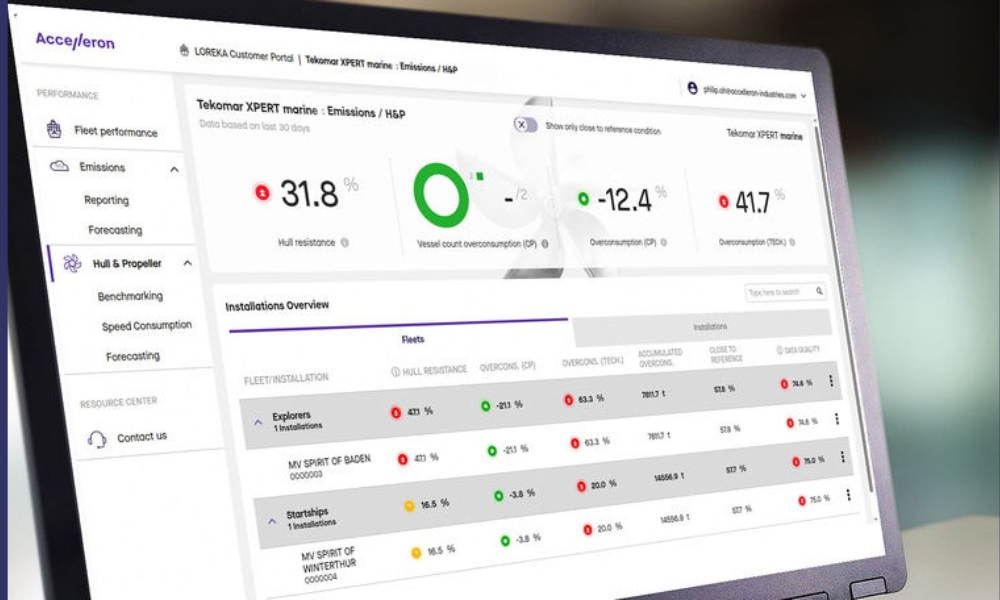Click the Type here to search field
This screenshot has height=600, width=1000.
(778, 292)
